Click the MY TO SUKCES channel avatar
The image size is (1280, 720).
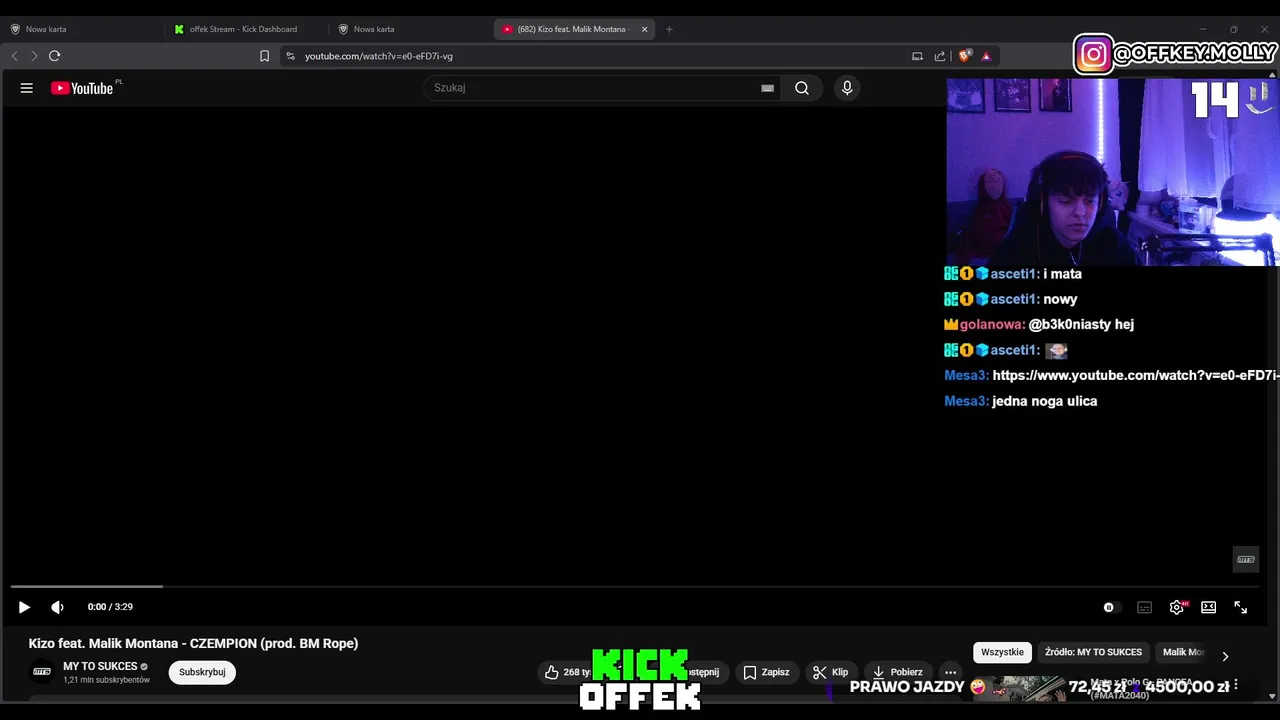[42, 672]
